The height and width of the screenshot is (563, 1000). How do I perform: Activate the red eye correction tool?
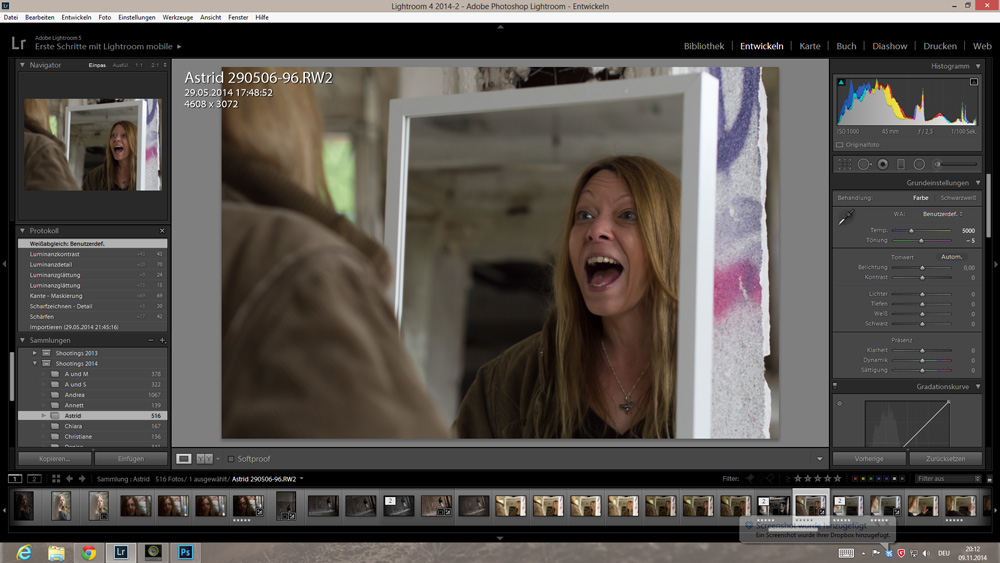pyautogui.click(x=883, y=164)
